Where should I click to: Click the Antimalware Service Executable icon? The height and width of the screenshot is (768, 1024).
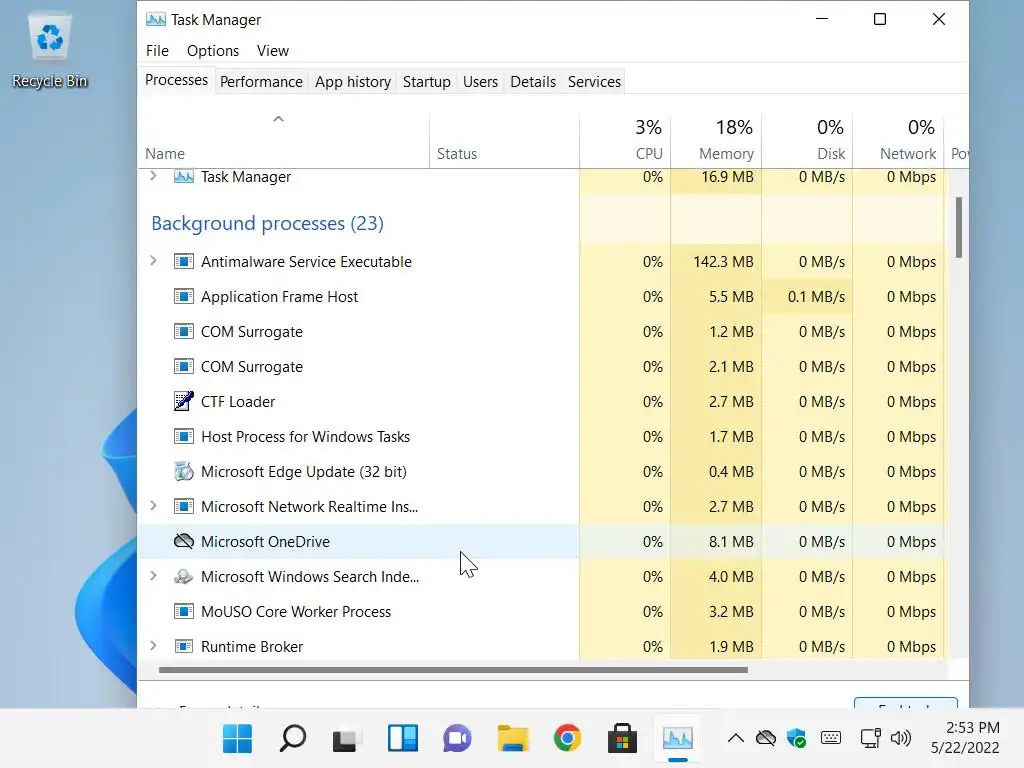click(x=184, y=261)
